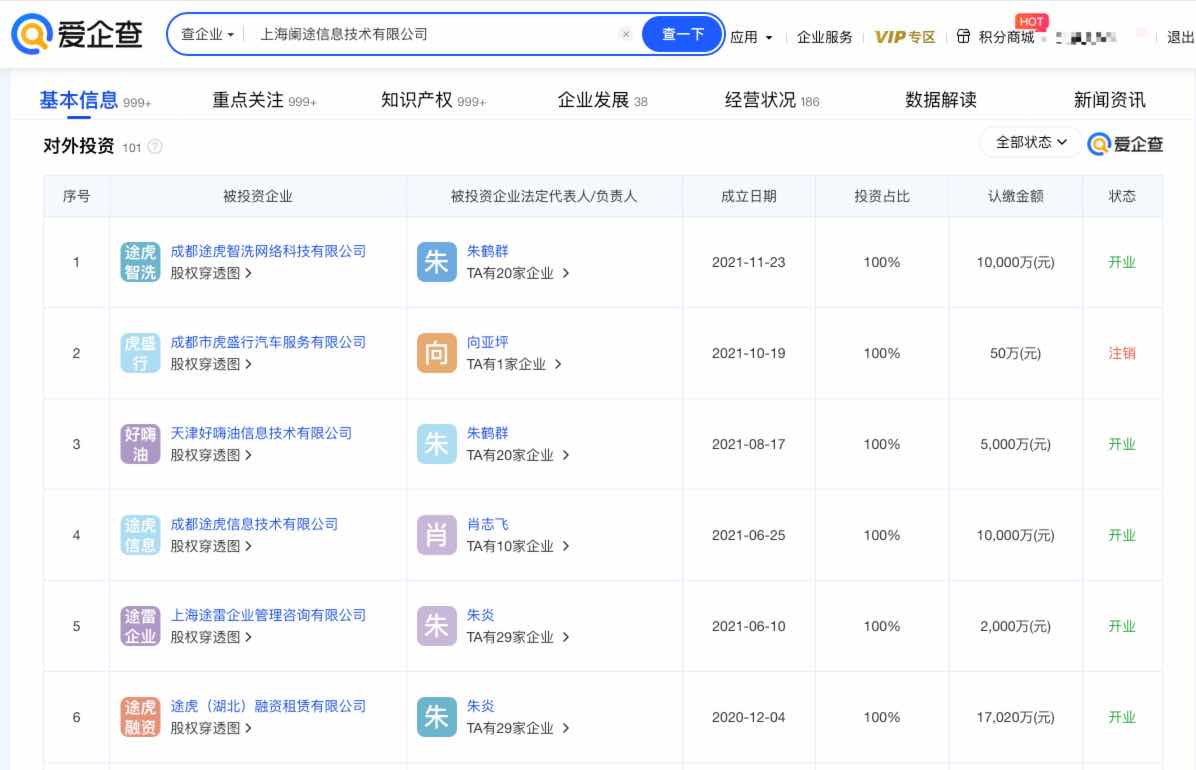Image resolution: width=1196 pixels, height=770 pixels.
Task: Open 成都途虎信息技术有限公司 company link
Action: coord(254,524)
